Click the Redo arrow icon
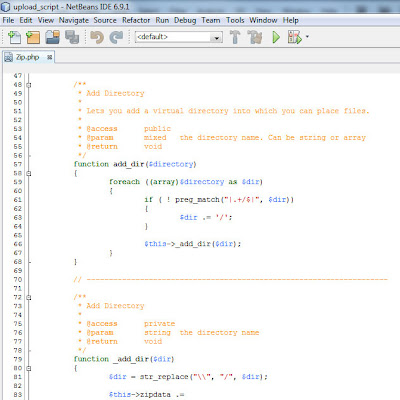This screenshot has height=400, width=400. [116, 37]
